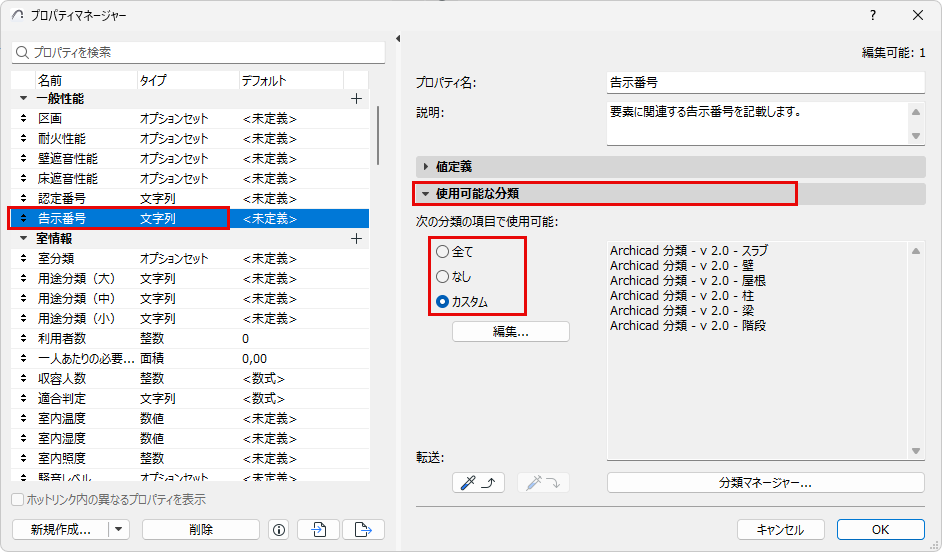
Task: Select the 用途分類（大） row
Action: pos(190,279)
